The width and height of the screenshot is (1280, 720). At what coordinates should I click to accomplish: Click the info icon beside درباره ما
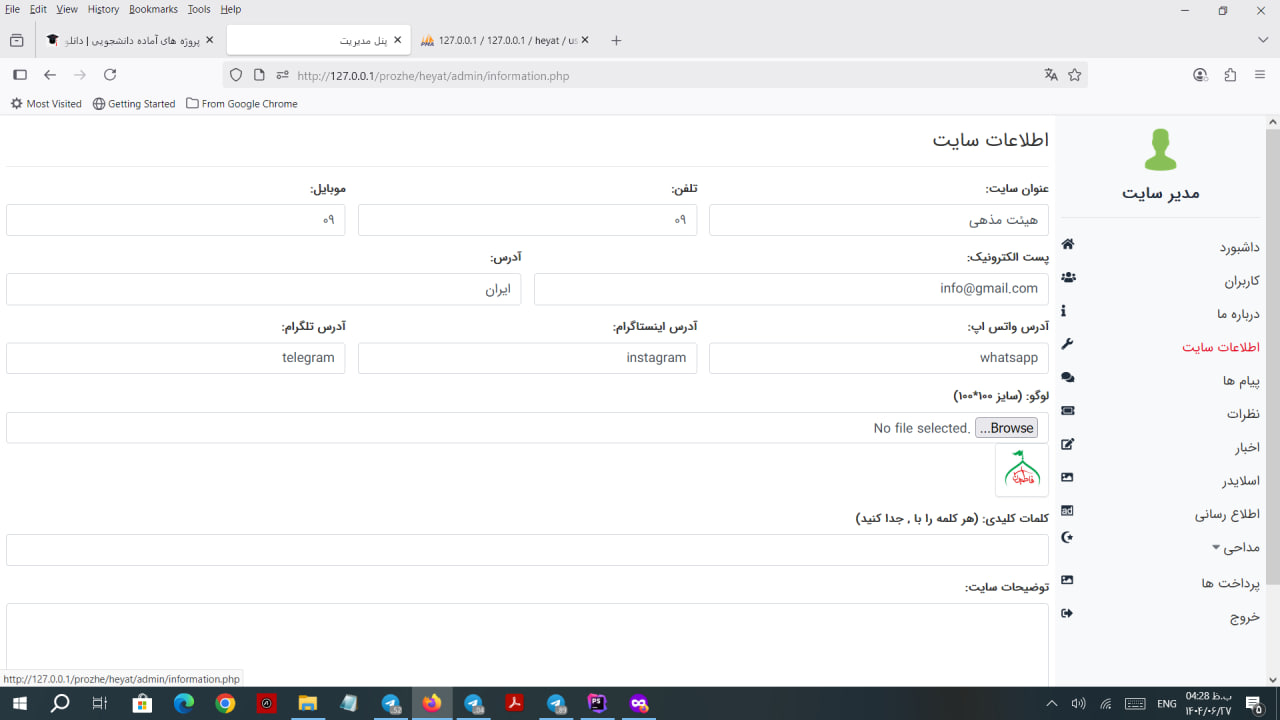(x=1064, y=311)
